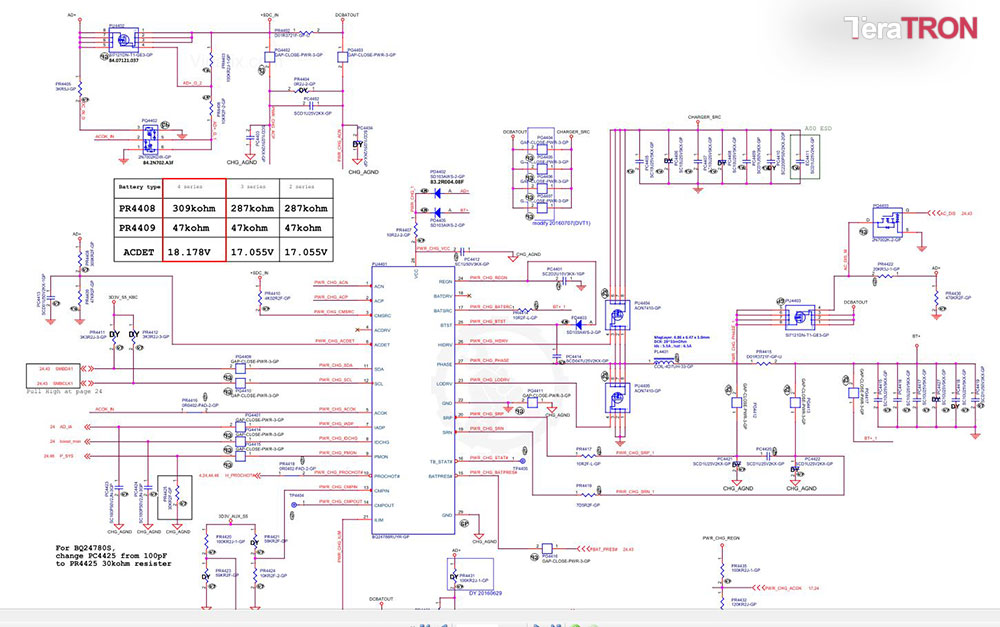Click the PBAT_PRES# off-page signal label
This screenshot has width=1000, height=627.
[603, 549]
